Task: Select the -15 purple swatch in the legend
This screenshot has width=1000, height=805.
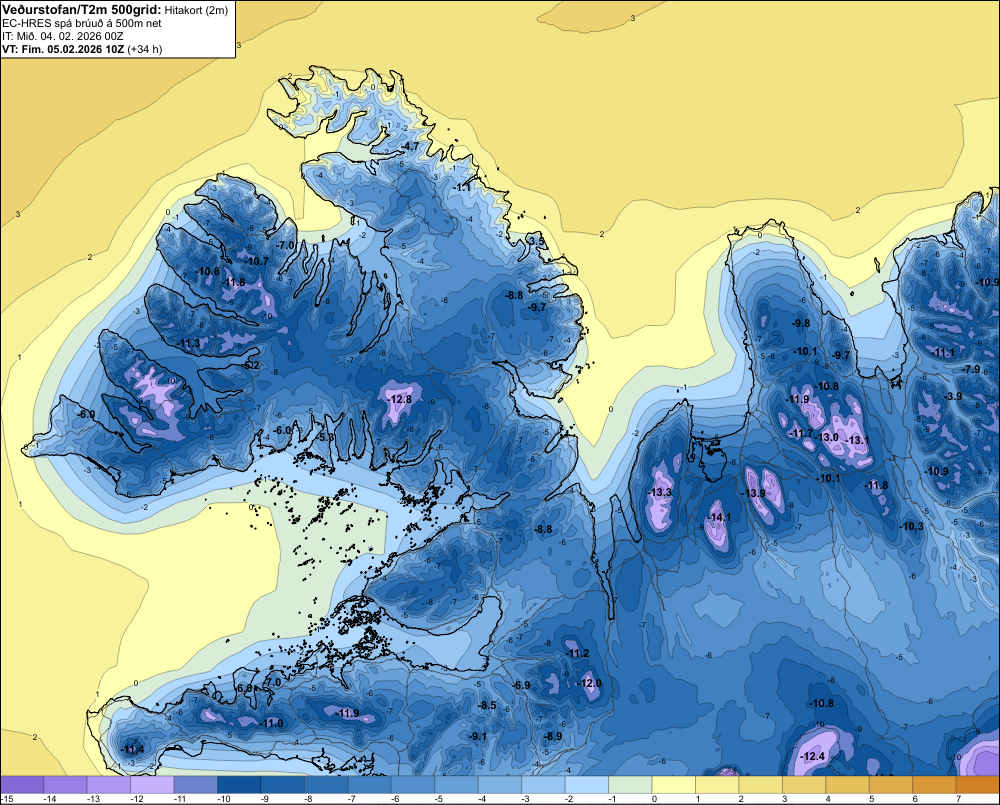Action: click(22, 785)
